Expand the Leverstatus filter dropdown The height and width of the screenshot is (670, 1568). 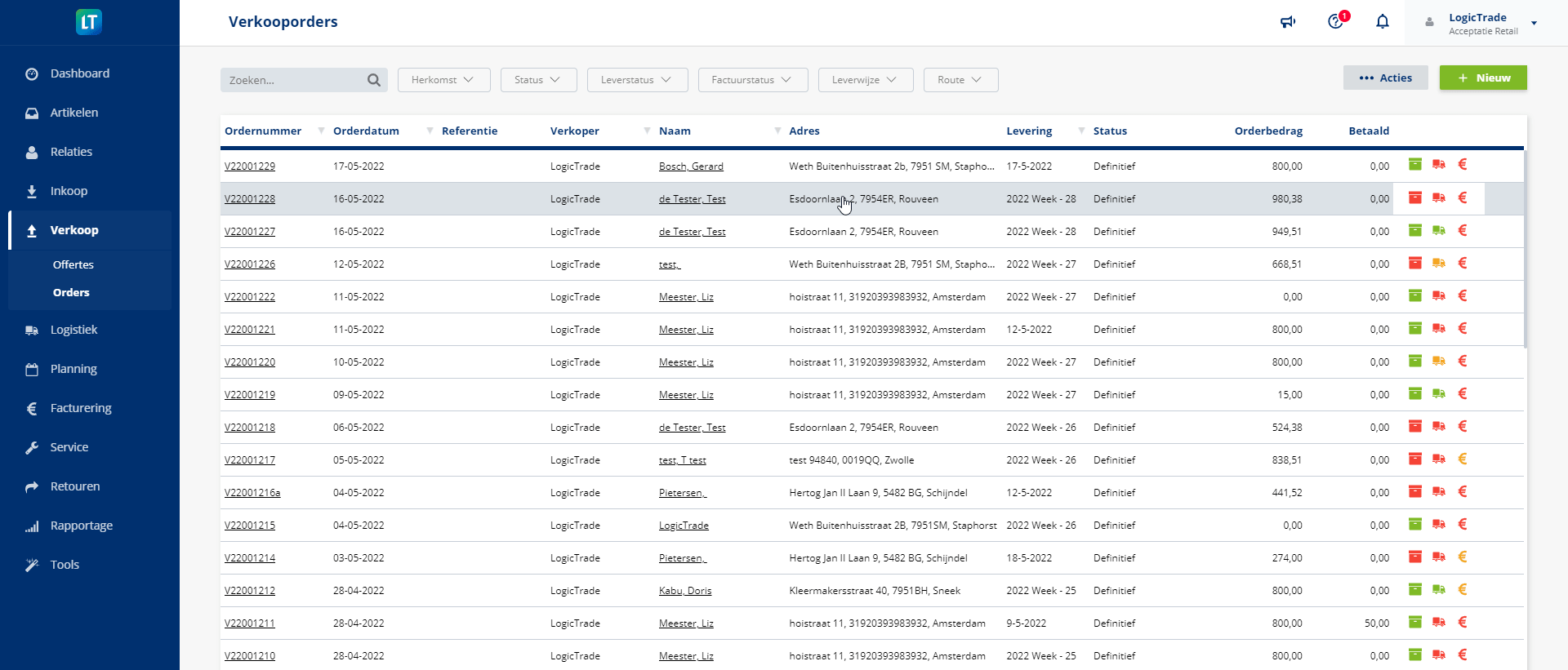[x=637, y=80]
